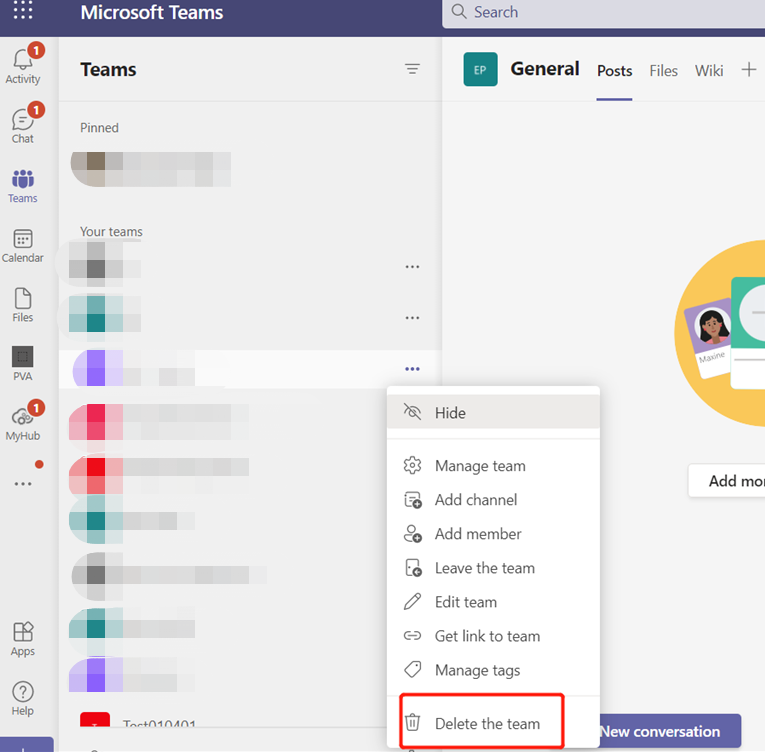Open the app launcher waffle icon

coord(22,10)
